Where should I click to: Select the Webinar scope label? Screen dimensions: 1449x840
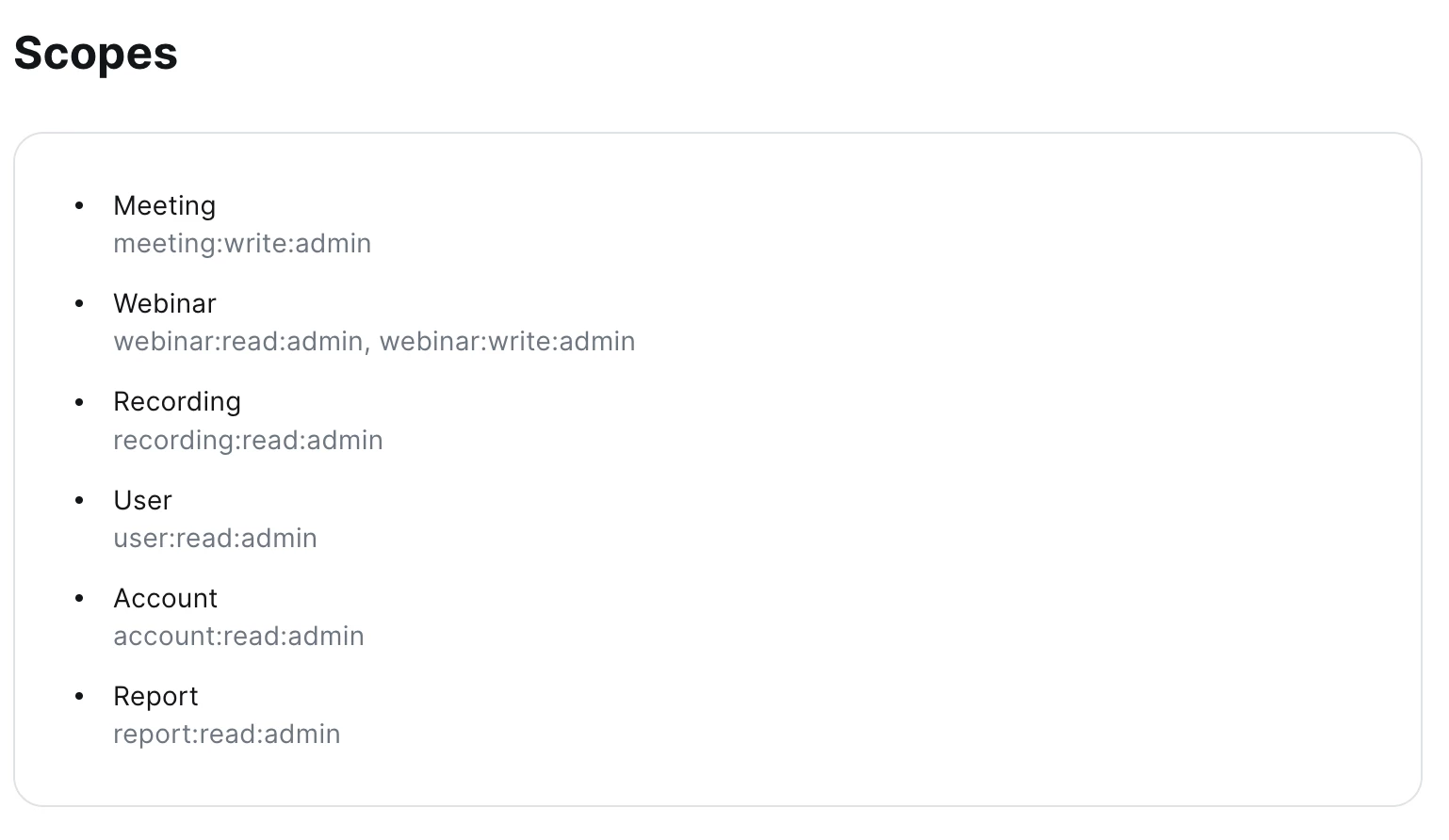click(x=164, y=303)
